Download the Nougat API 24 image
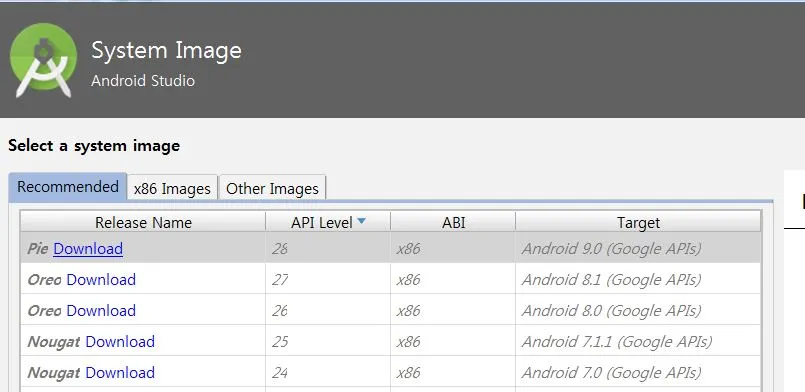 120,372
